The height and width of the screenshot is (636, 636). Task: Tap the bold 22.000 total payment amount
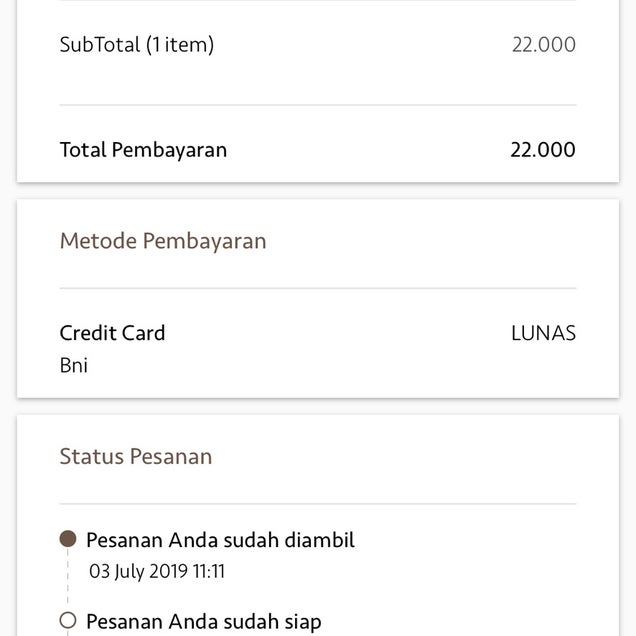tap(543, 150)
